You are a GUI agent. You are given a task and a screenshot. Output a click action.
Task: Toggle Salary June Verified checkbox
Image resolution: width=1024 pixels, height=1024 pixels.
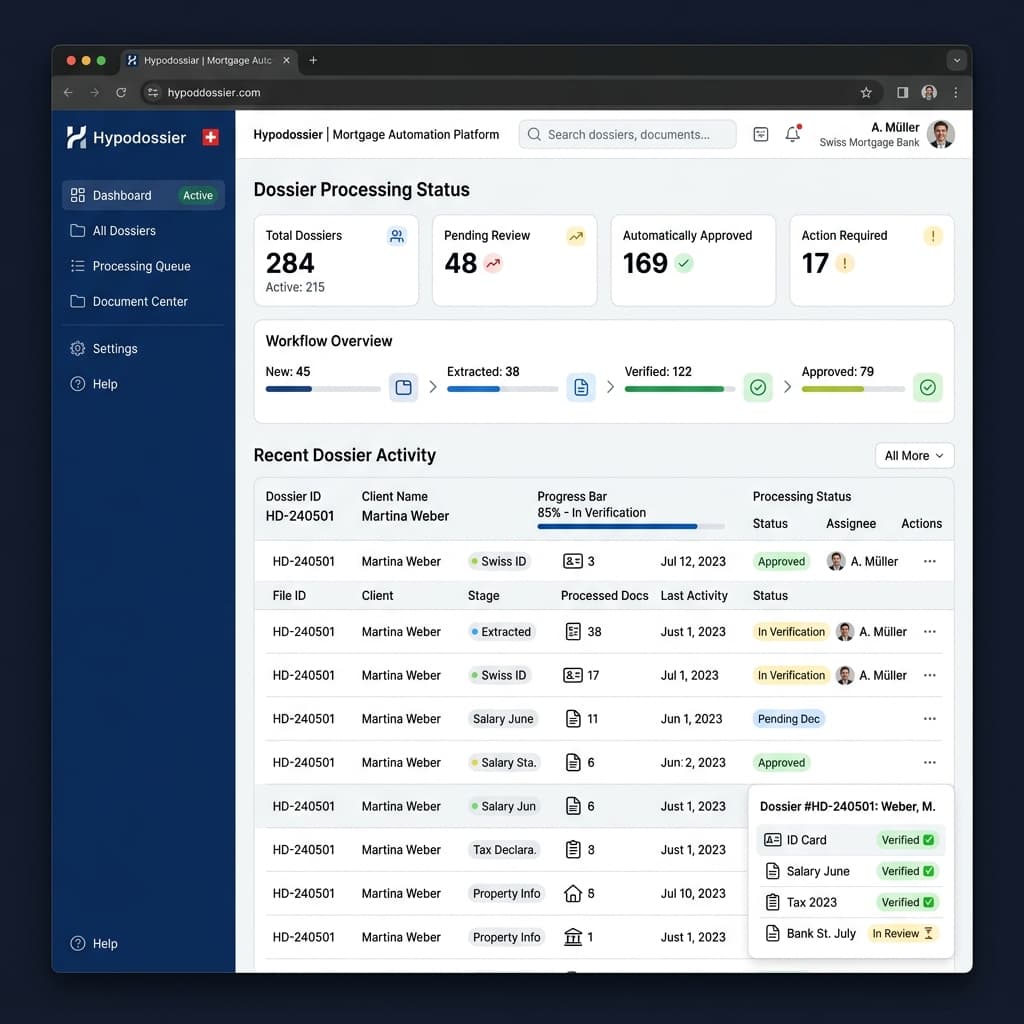(928, 871)
